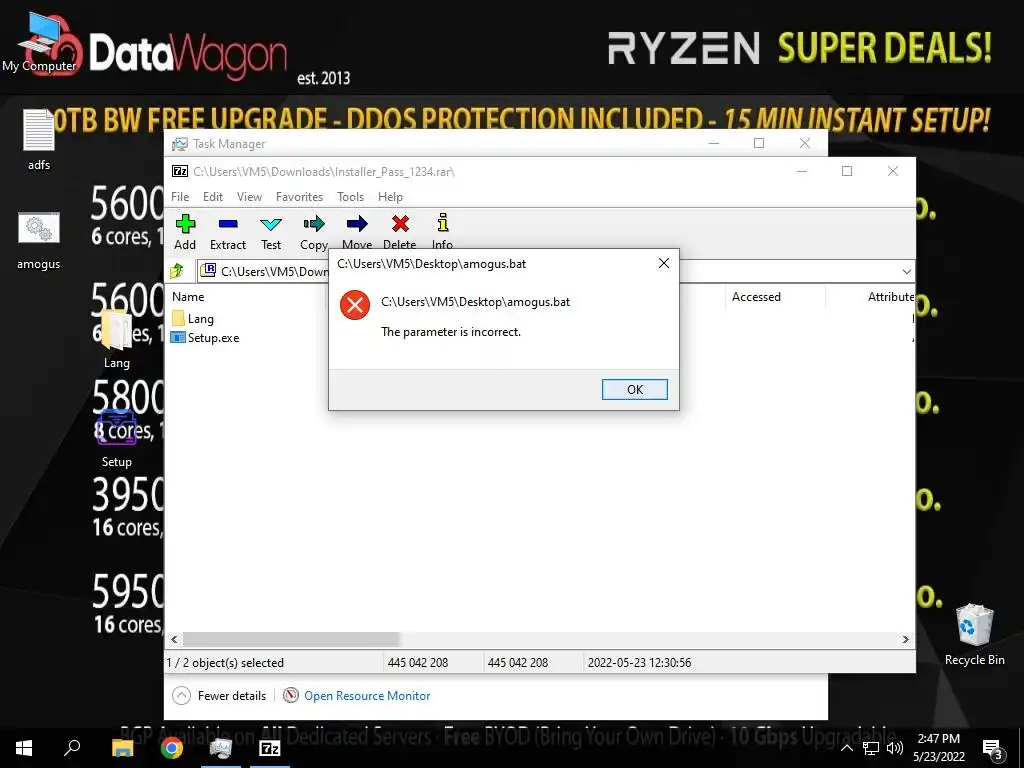The width and height of the screenshot is (1024, 768).
Task: Open the Tools menu
Action: (351, 197)
